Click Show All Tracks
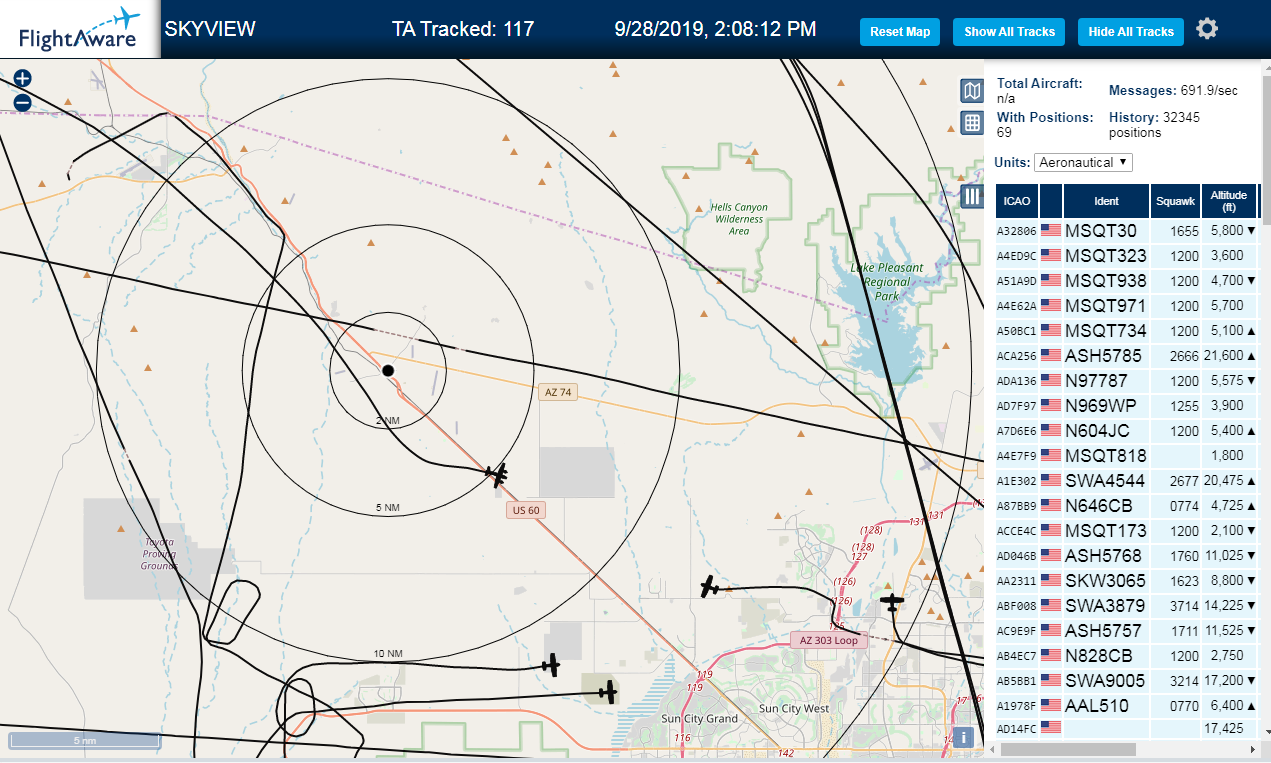The width and height of the screenshot is (1271, 763). (1009, 32)
